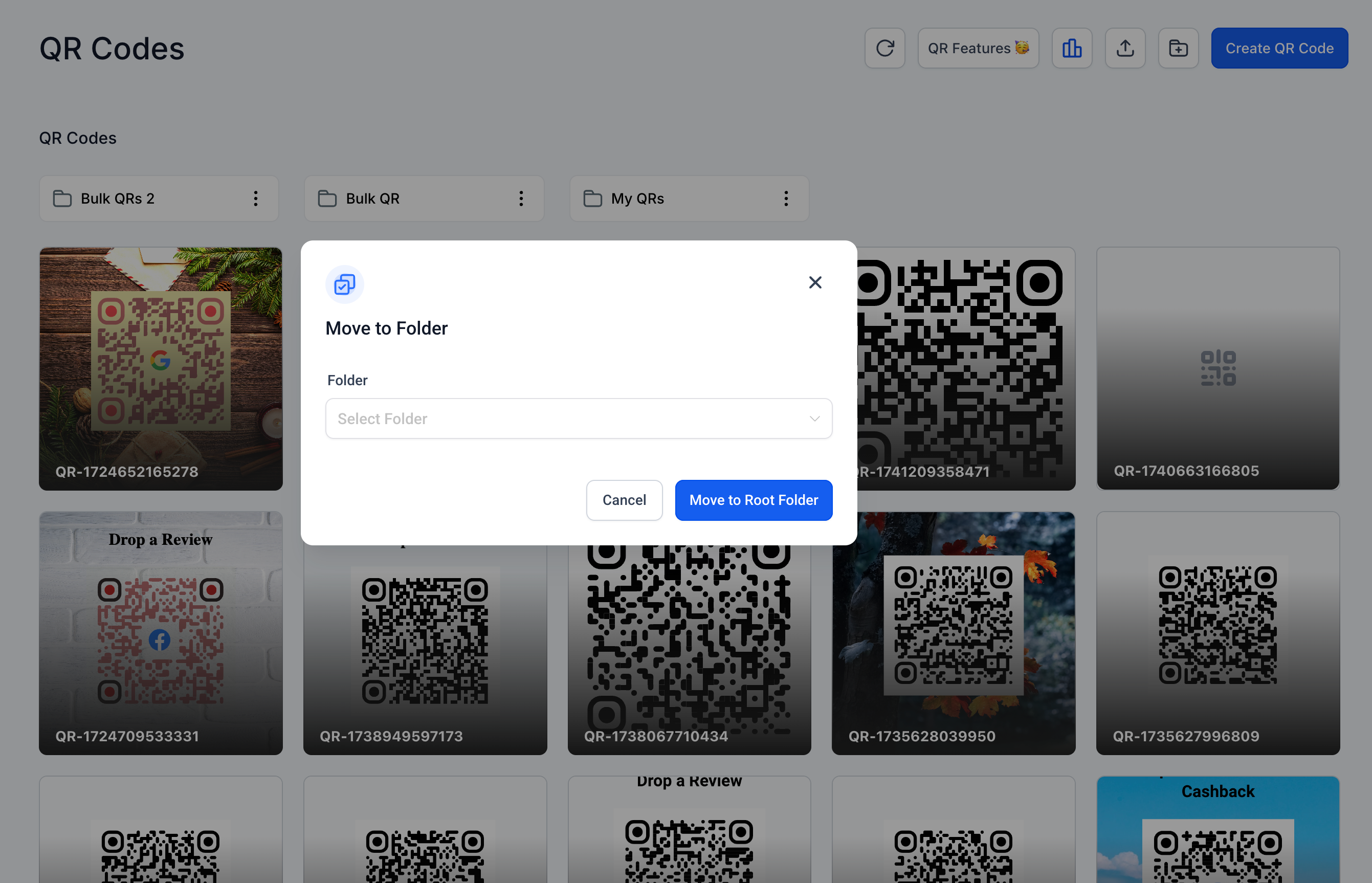Select the QR-1724709533331 Facebook review card
The width and height of the screenshot is (1372, 883).
tap(161, 633)
